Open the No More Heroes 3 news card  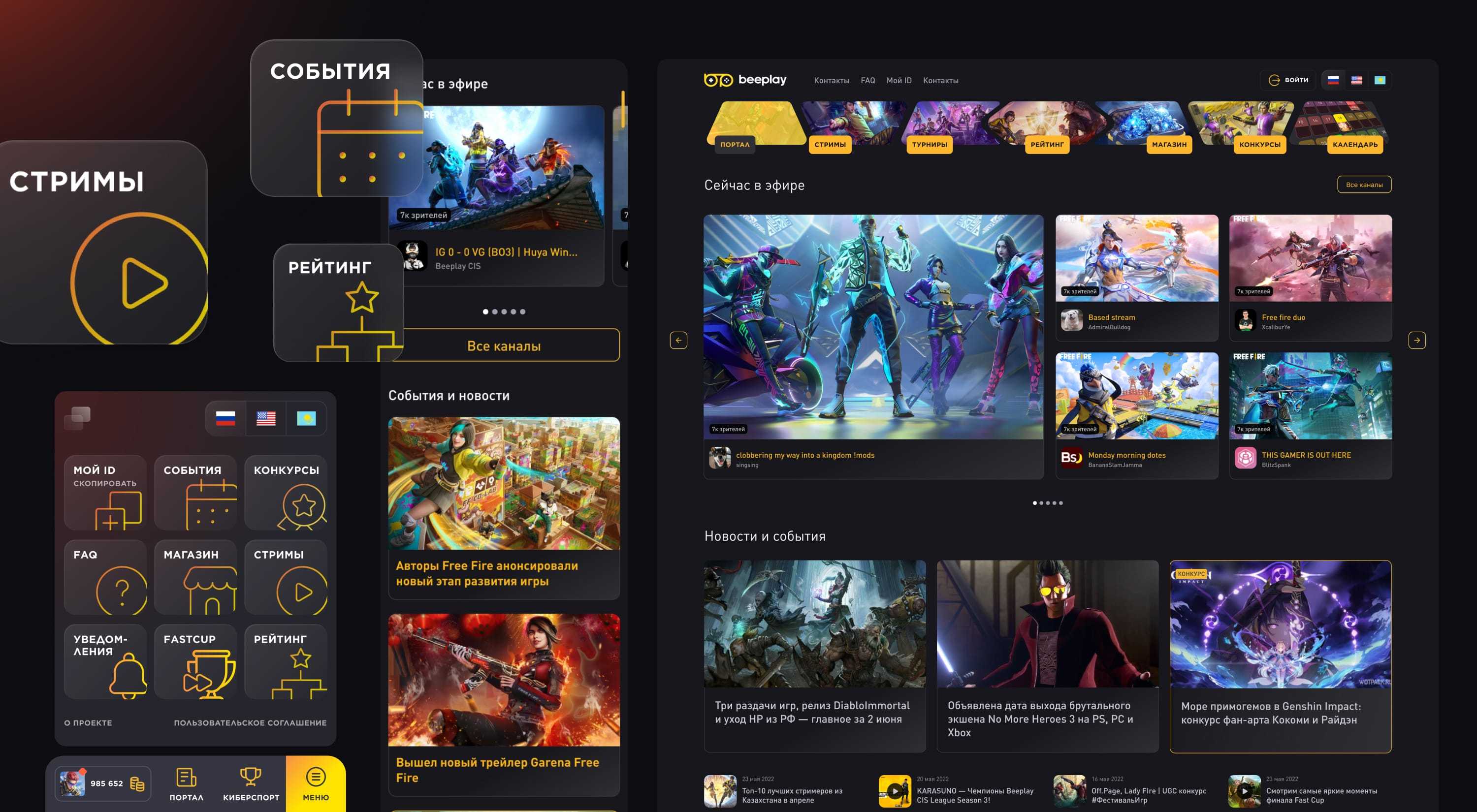coord(1047,656)
